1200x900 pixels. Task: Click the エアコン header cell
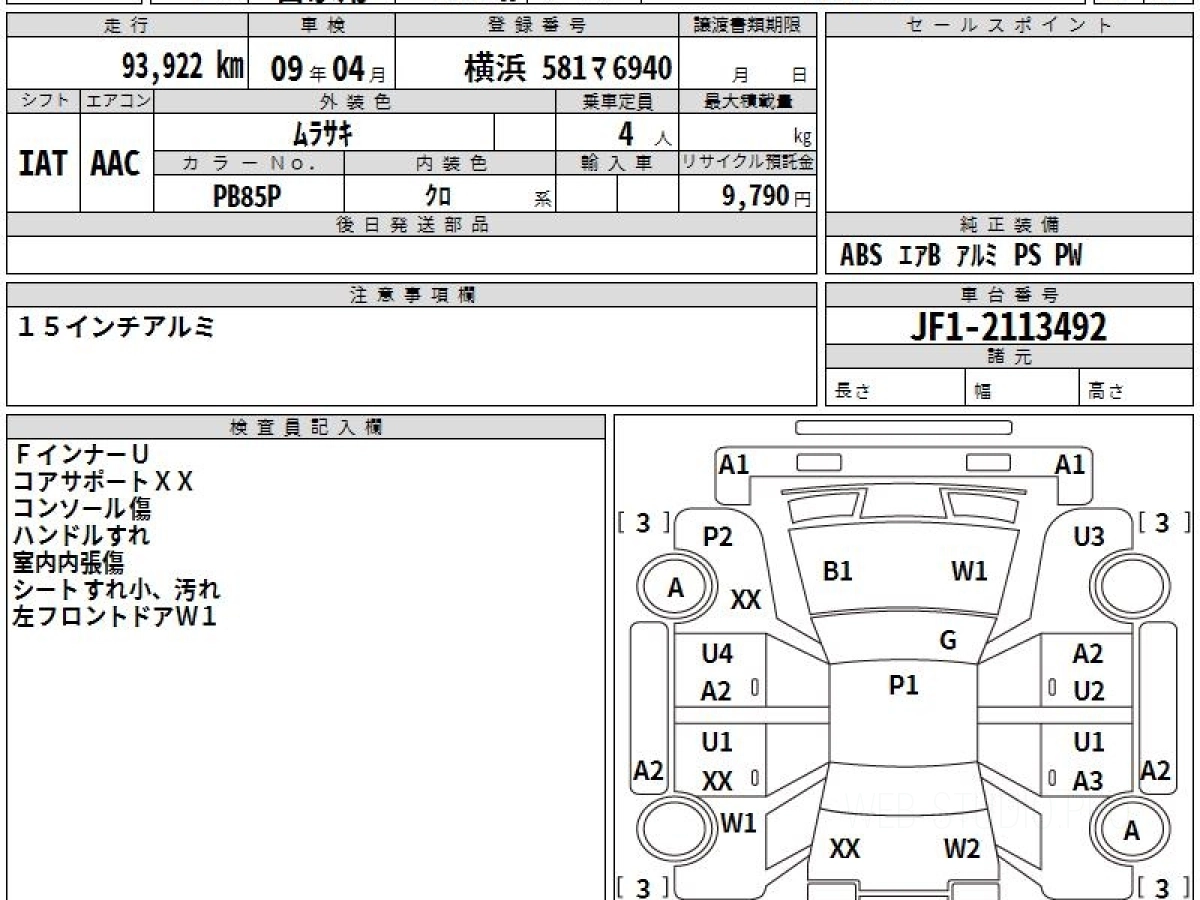coord(117,101)
